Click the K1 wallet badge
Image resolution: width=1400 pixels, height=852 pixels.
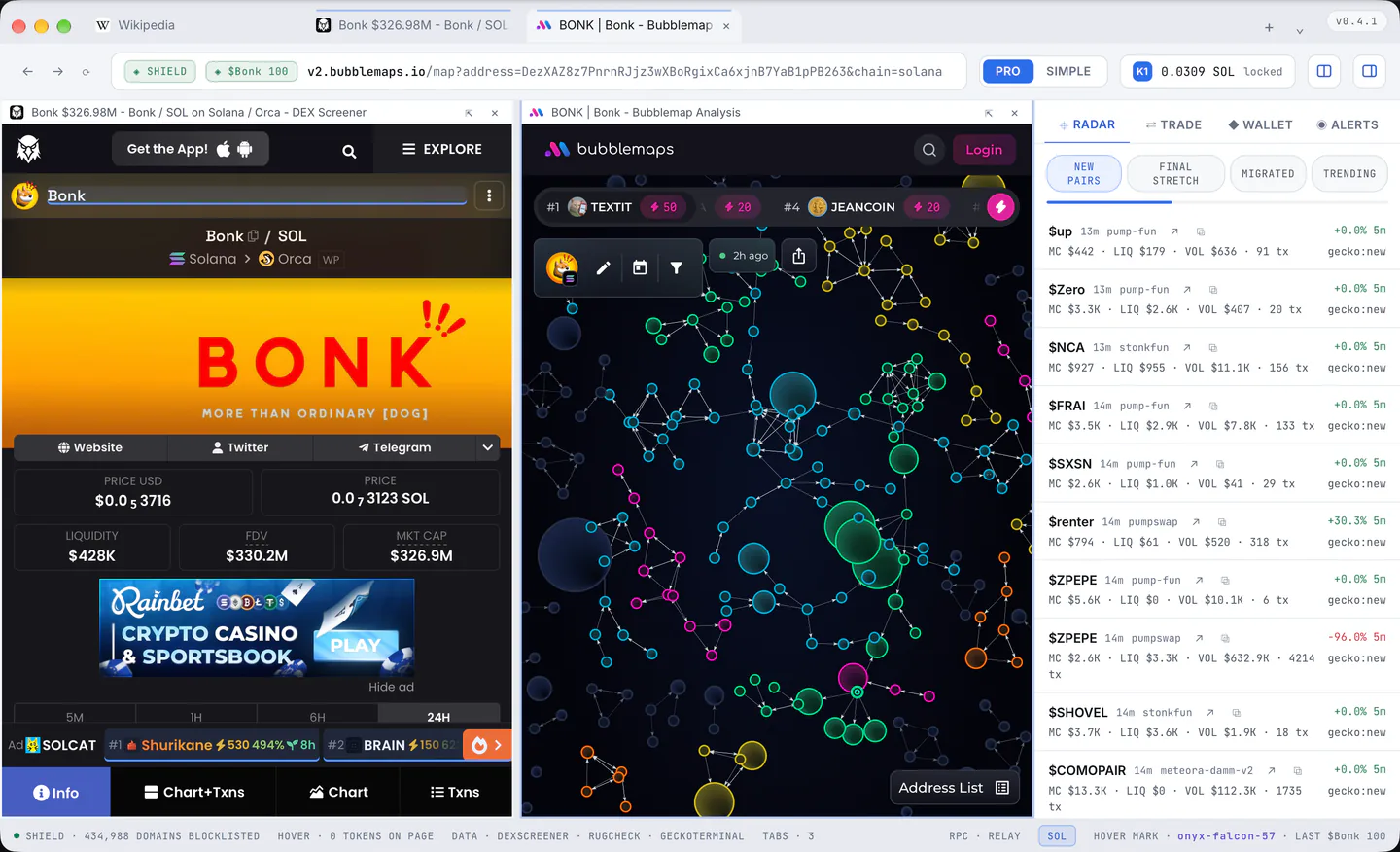[1142, 71]
